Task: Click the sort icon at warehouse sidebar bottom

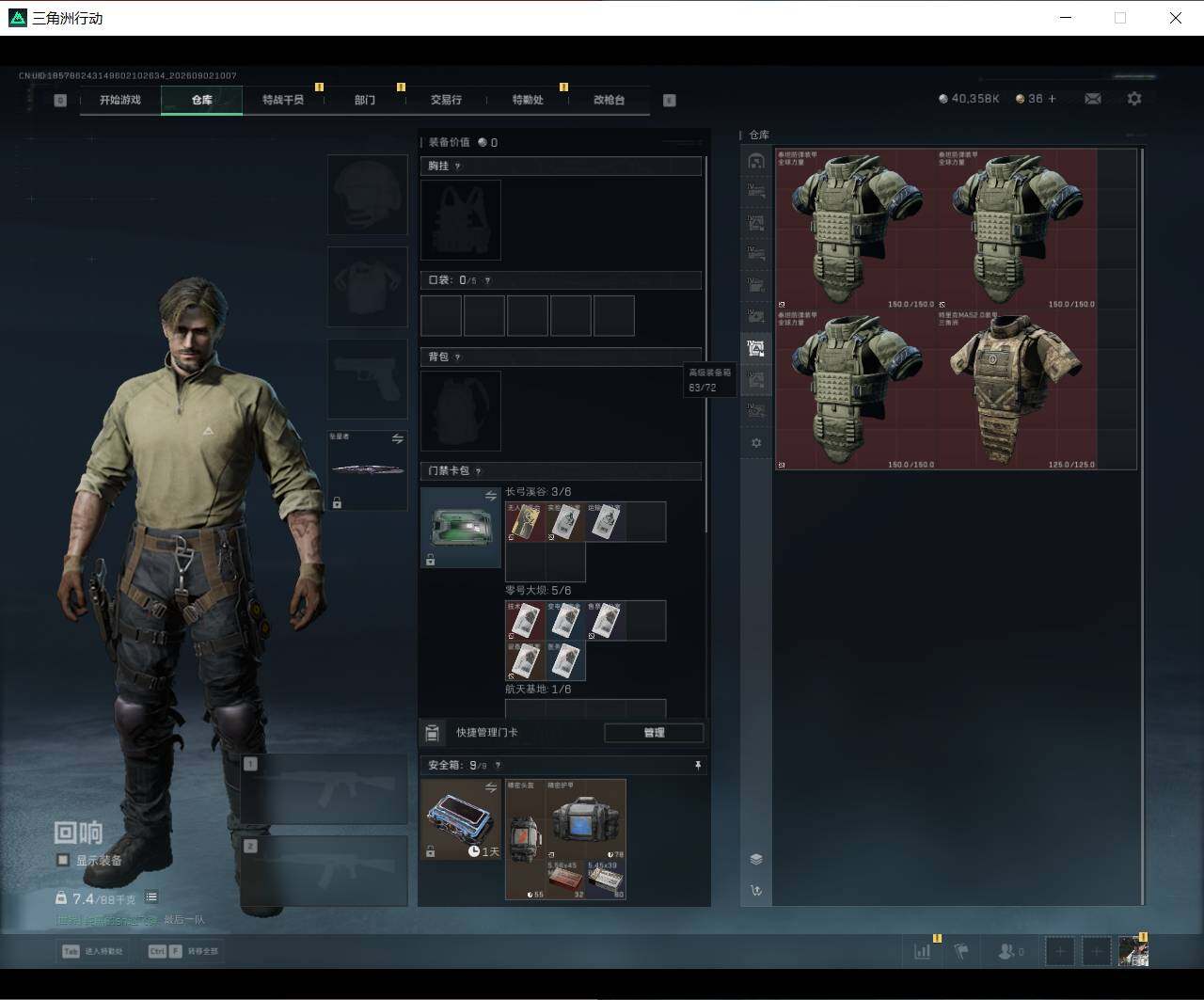Action: click(x=756, y=890)
